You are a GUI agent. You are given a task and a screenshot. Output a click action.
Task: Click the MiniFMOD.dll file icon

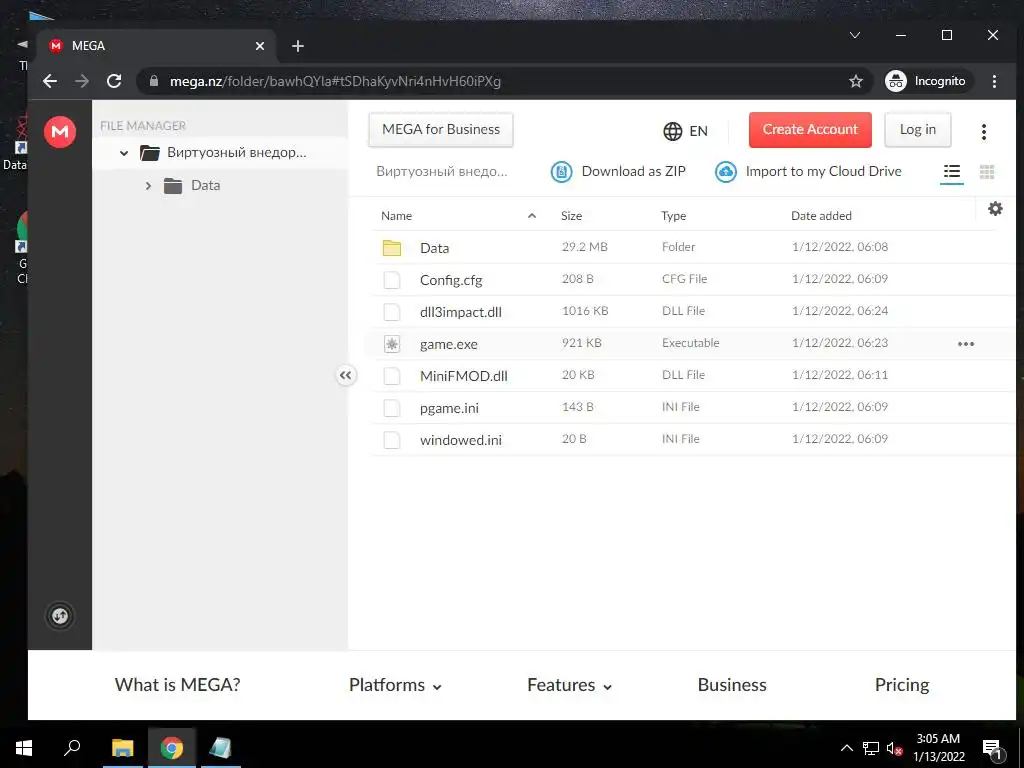click(x=392, y=376)
